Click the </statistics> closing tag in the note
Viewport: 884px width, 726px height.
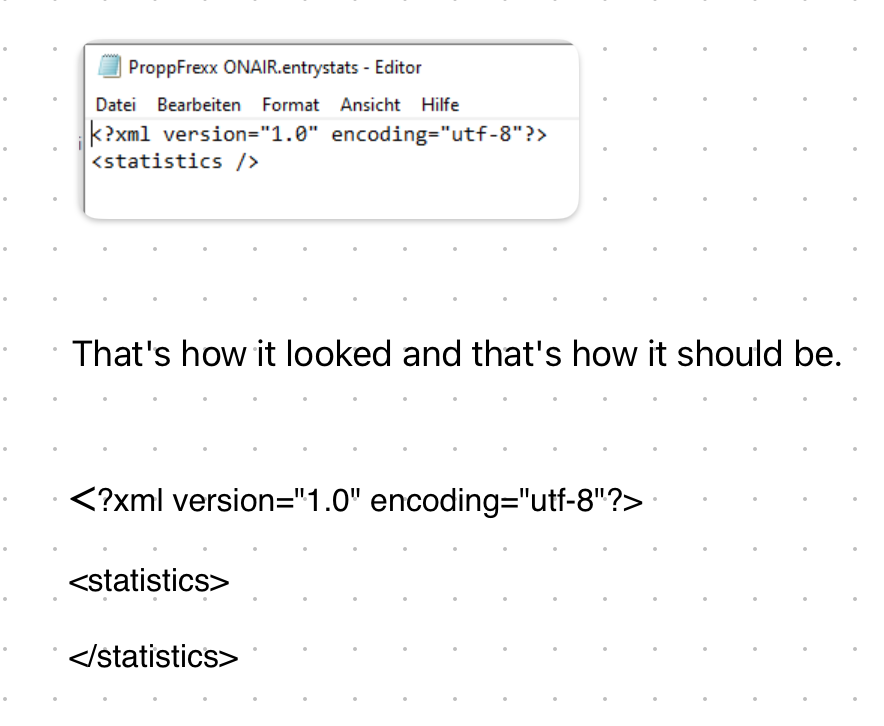coord(153,657)
